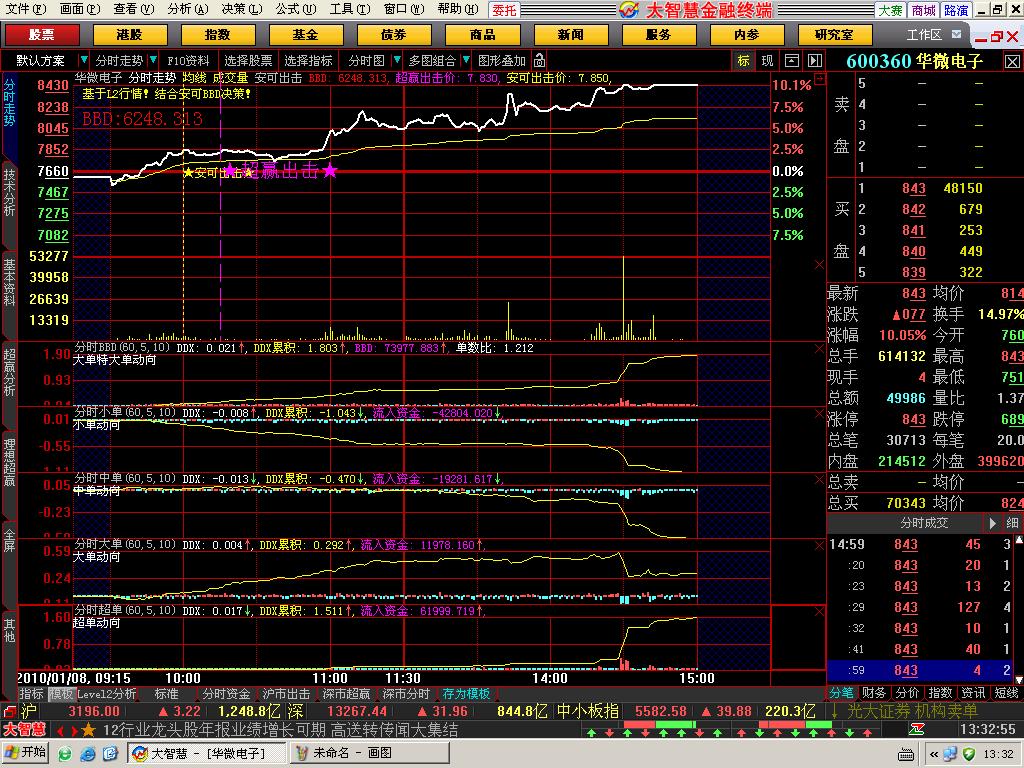Click the collapse-panel icon beside 现
1024x768 pixels.
(x=792, y=61)
